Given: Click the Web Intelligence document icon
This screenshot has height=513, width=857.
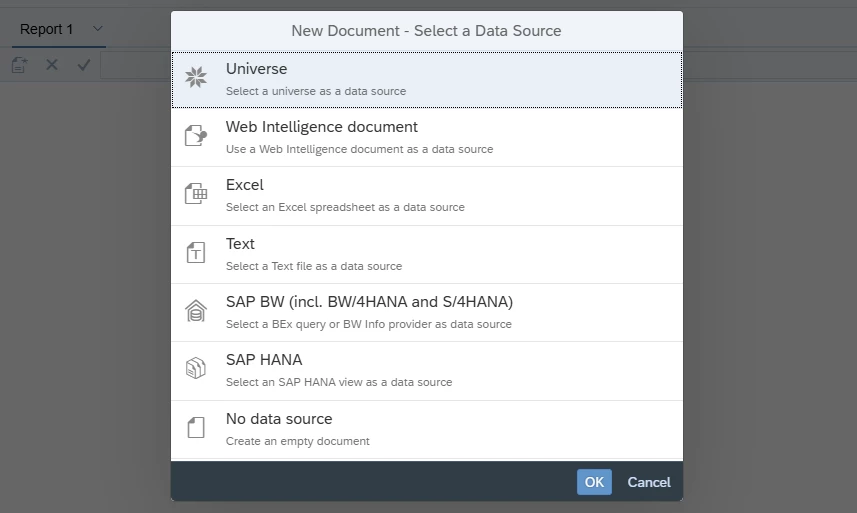Looking at the screenshot, I should [196, 135].
